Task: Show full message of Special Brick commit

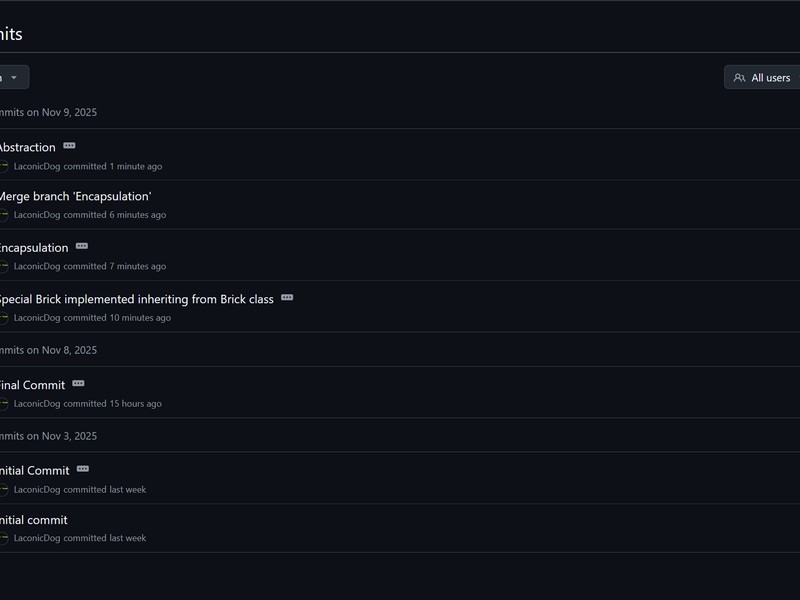Action: pos(287,297)
